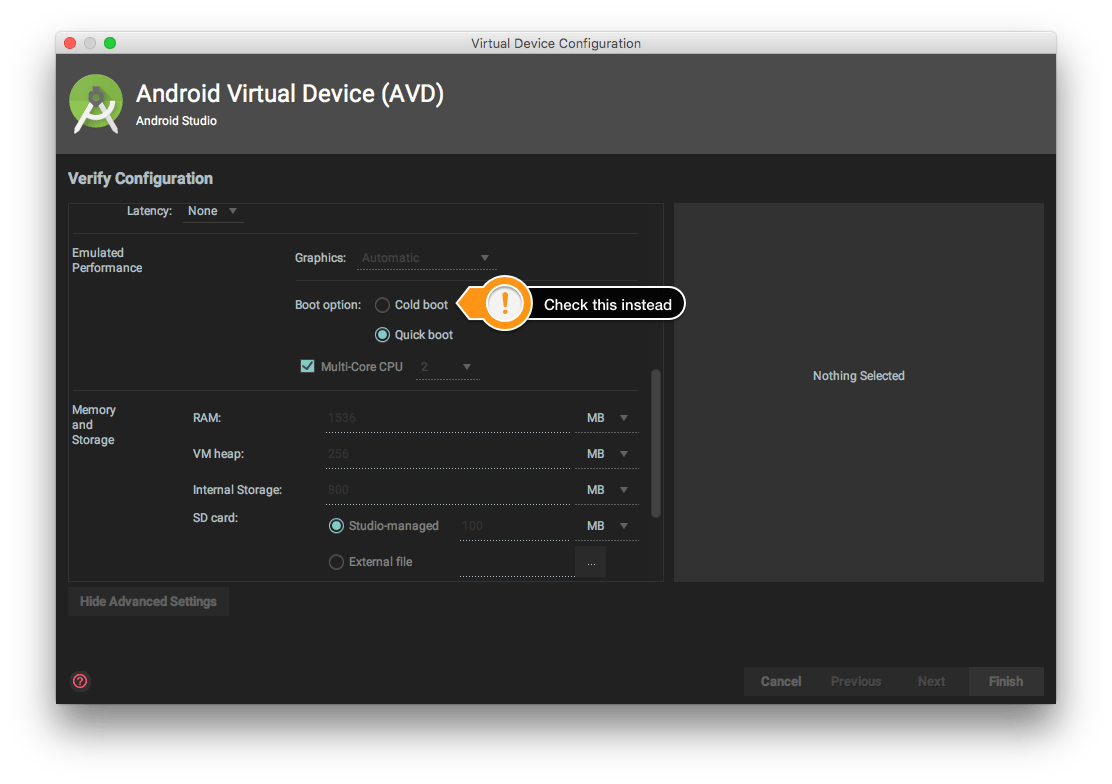Click the "Nothing Selected" text in preview pane
This screenshot has height=784, width=1112.
(x=858, y=376)
